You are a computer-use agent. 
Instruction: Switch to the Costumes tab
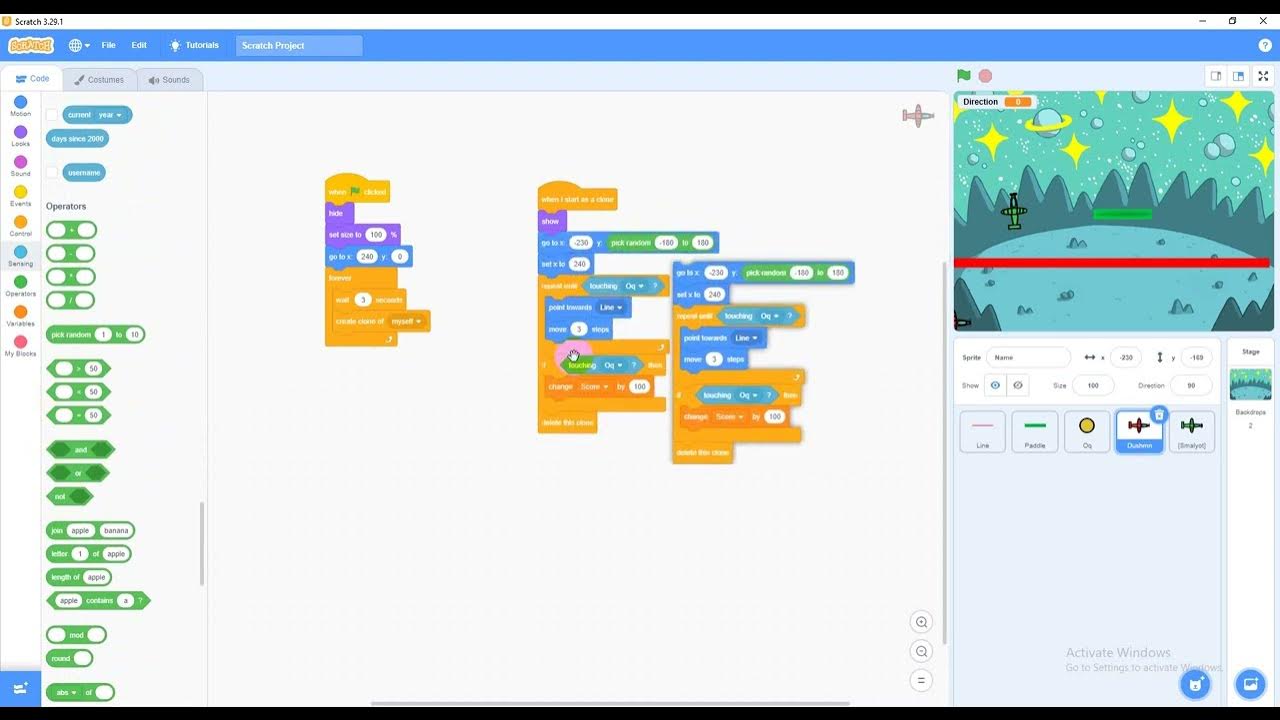[98, 80]
